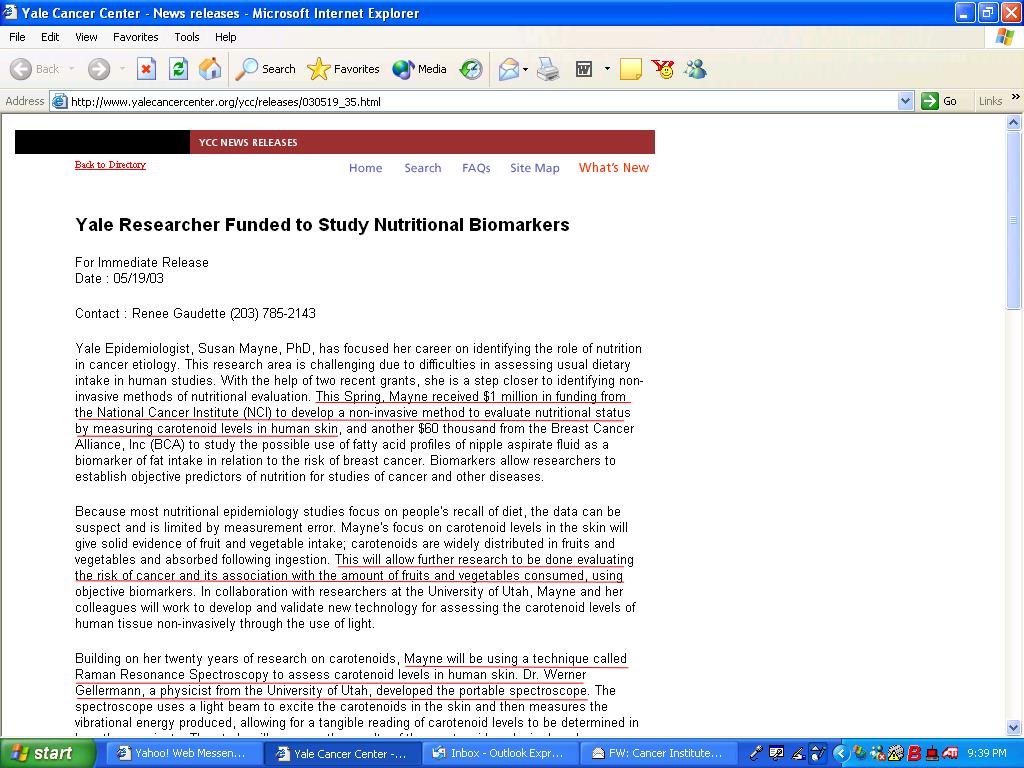This screenshot has width=1024, height=768.
Task: Expand the Mail button dropdown arrow
Action: (x=525, y=69)
